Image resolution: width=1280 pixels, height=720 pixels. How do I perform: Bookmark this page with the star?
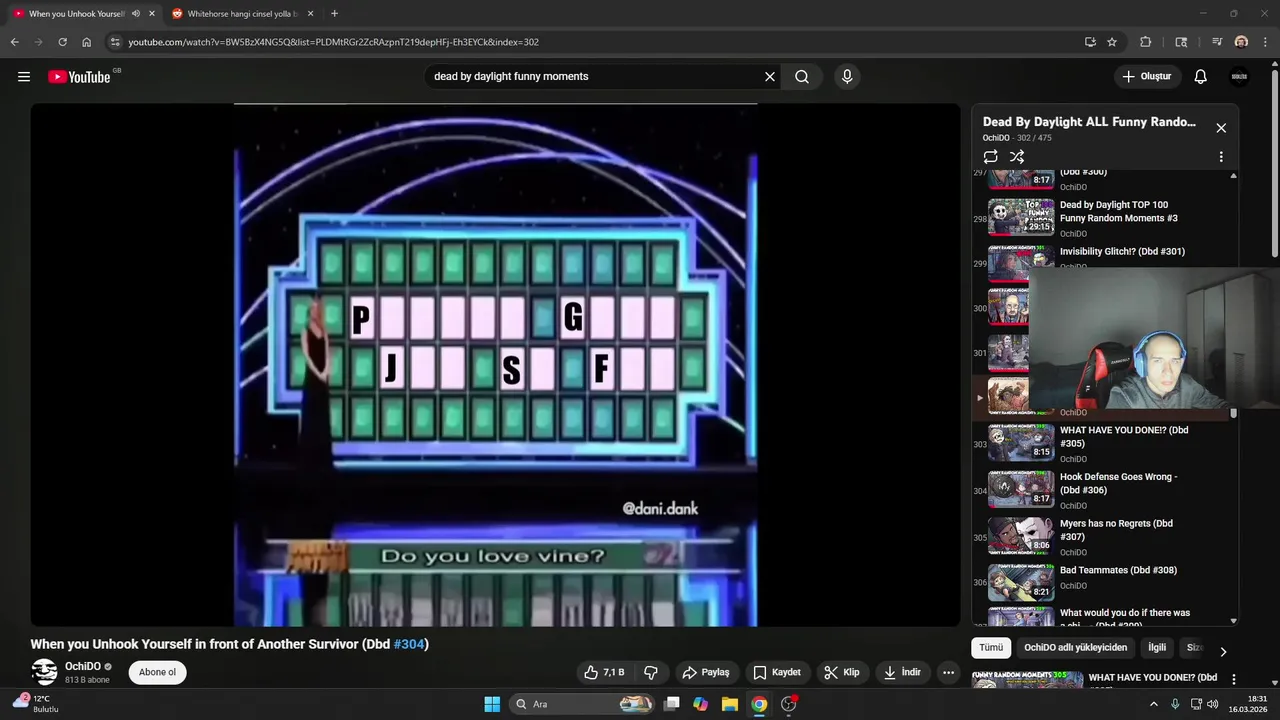1112,42
